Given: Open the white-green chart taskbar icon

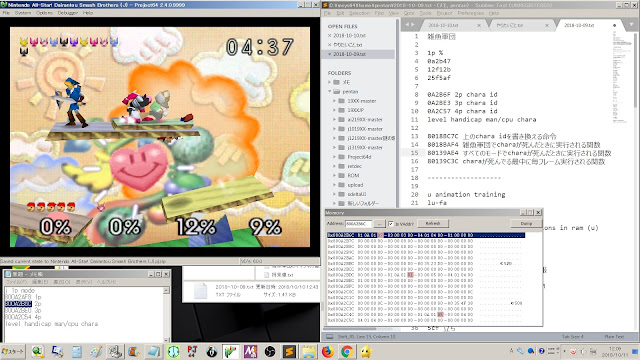Looking at the screenshot, I should point(231,351).
